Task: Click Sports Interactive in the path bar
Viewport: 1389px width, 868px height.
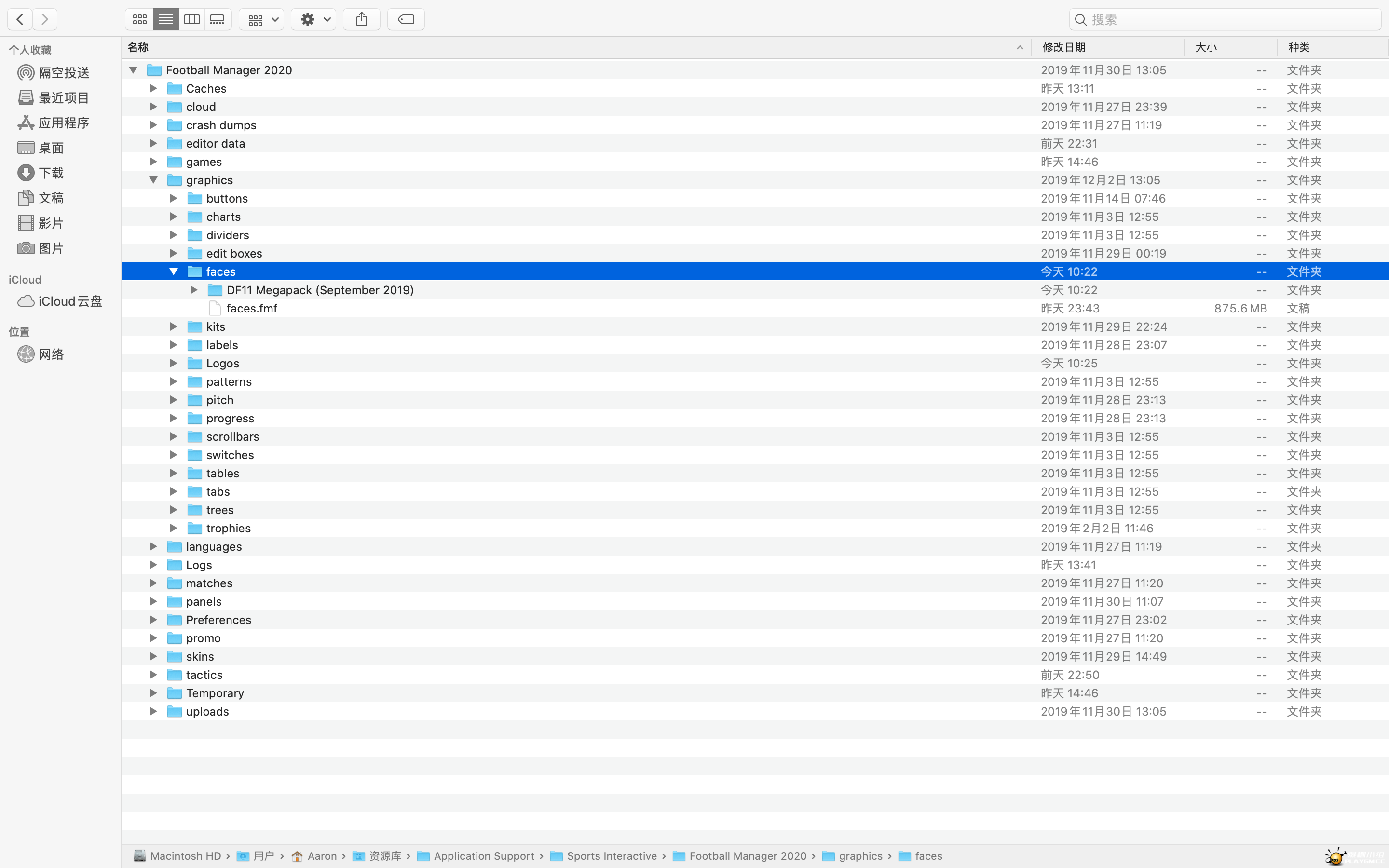Action: click(x=611, y=856)
